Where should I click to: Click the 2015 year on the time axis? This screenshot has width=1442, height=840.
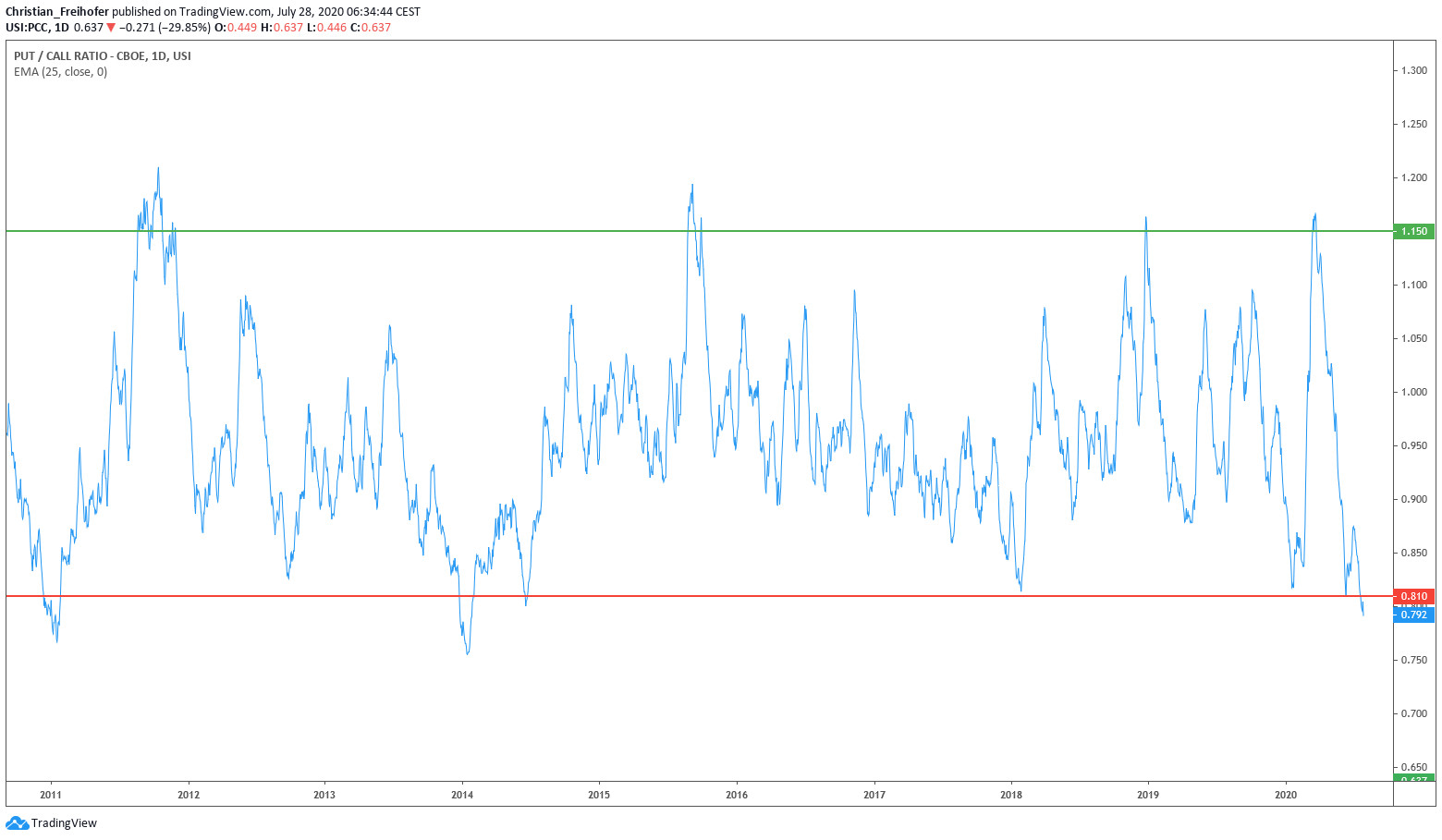[x=599, y=795]
